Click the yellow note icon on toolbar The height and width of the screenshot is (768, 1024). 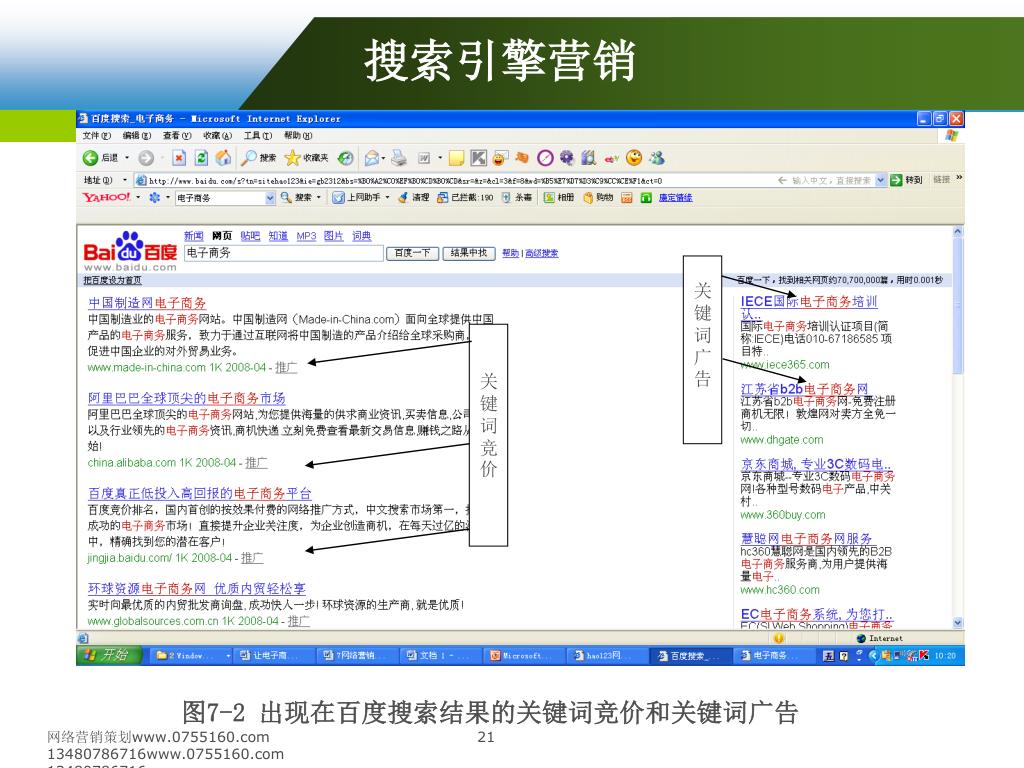456,157
